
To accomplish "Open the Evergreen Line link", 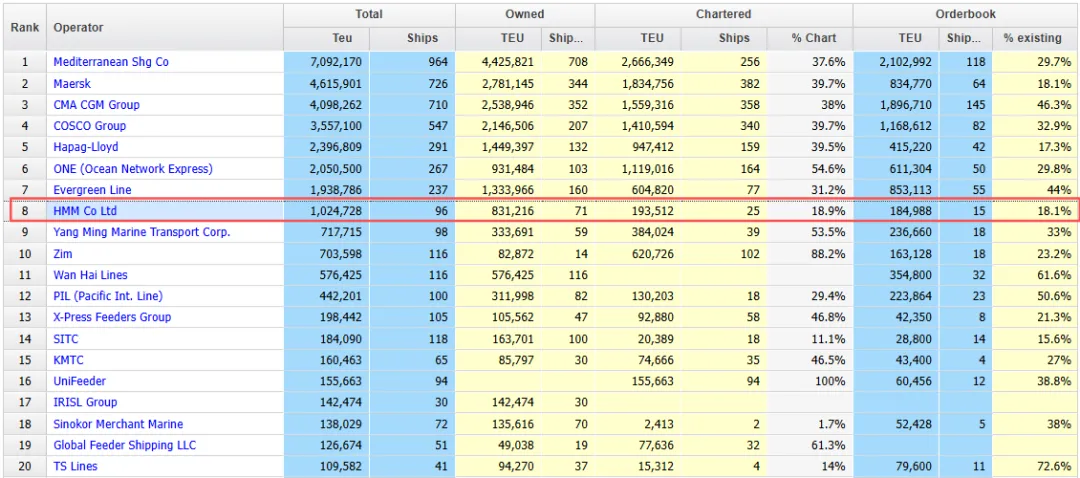I will pyautogui.click(x=92, y=190).
